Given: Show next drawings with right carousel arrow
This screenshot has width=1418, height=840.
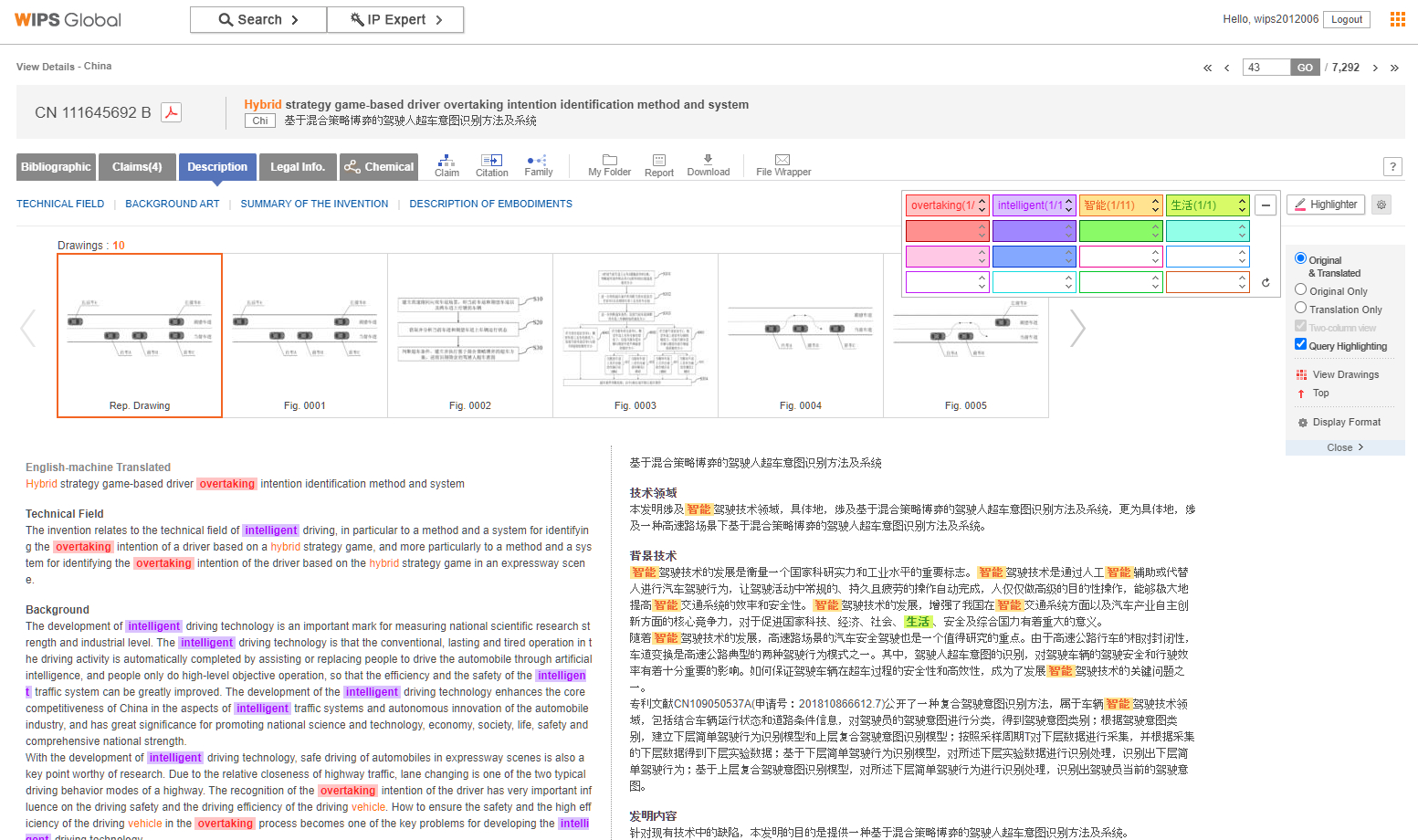Looking at the screenshot, I should (x=1077, y=329).
